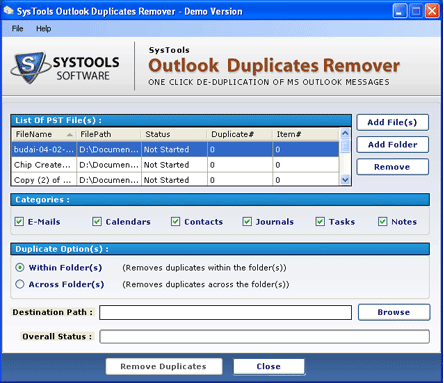
Task: Select the Across Folder(s) radio option
Action: point(20,284)
